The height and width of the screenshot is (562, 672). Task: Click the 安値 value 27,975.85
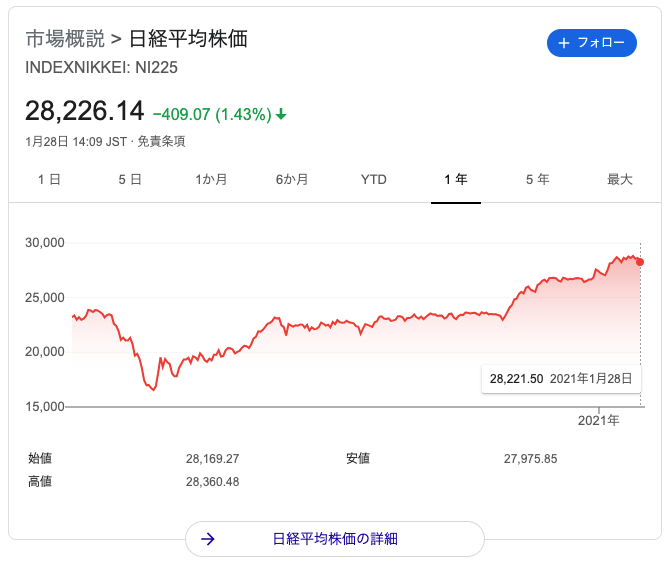click(x=531, y=459)
